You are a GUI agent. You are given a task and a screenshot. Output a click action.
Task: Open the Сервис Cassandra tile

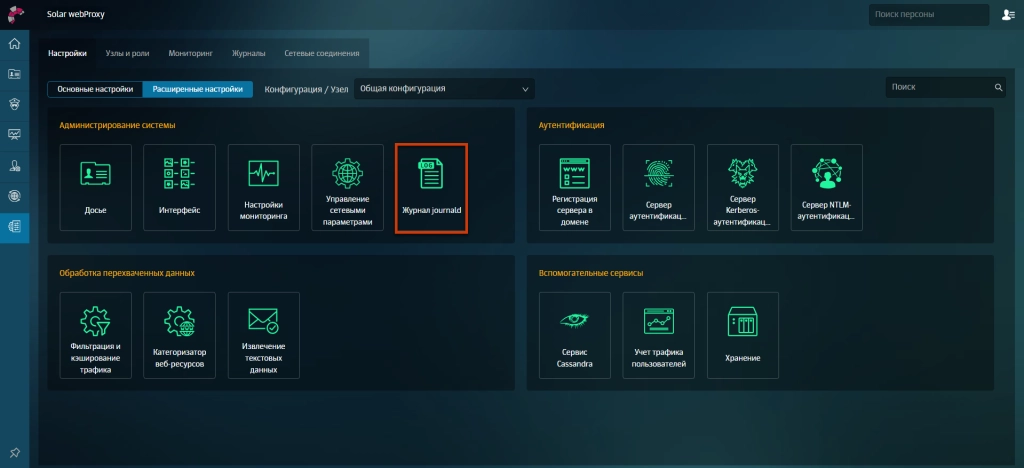(575, 335)
